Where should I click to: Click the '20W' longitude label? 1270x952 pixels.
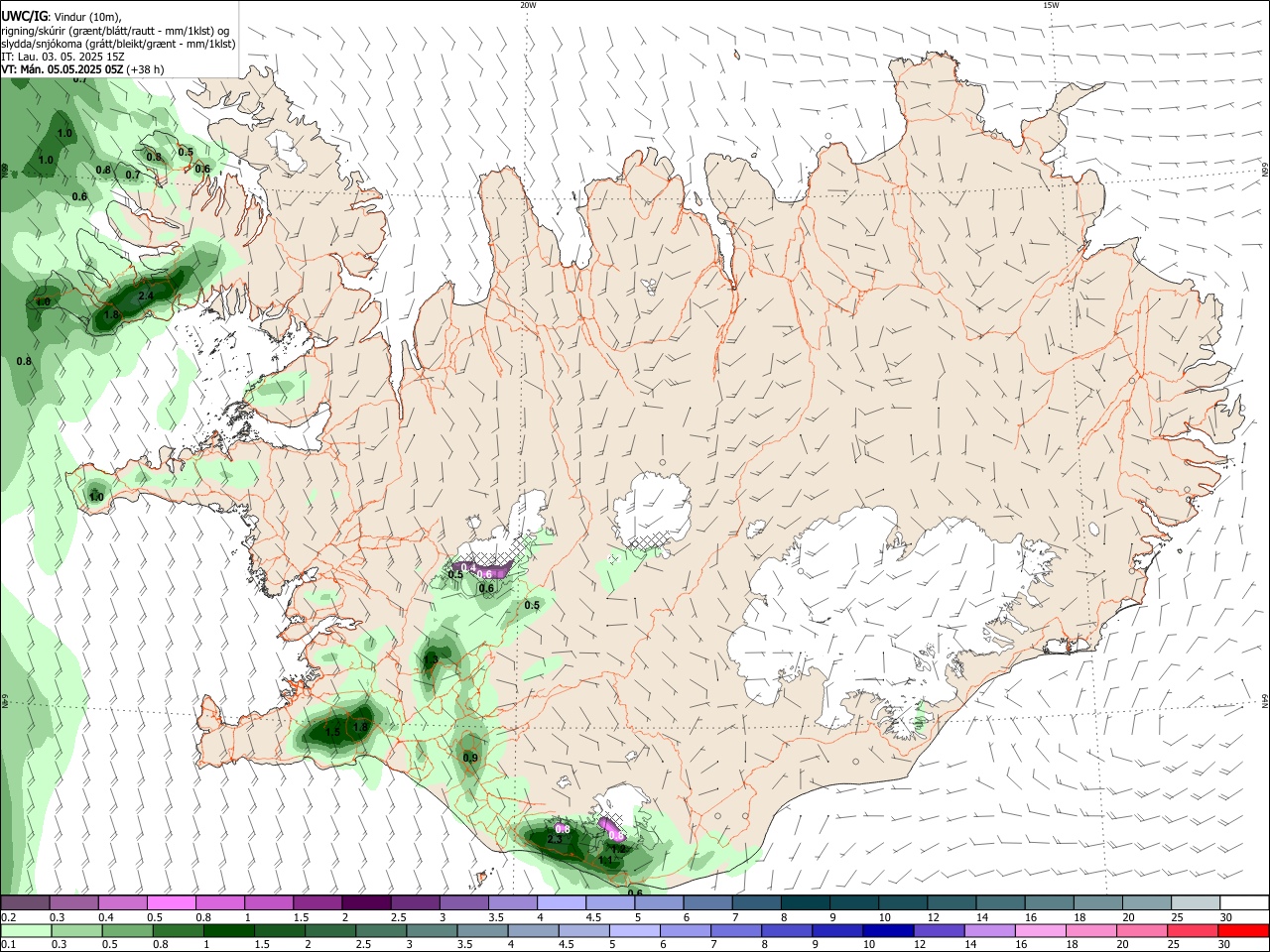tap(528, 5)
